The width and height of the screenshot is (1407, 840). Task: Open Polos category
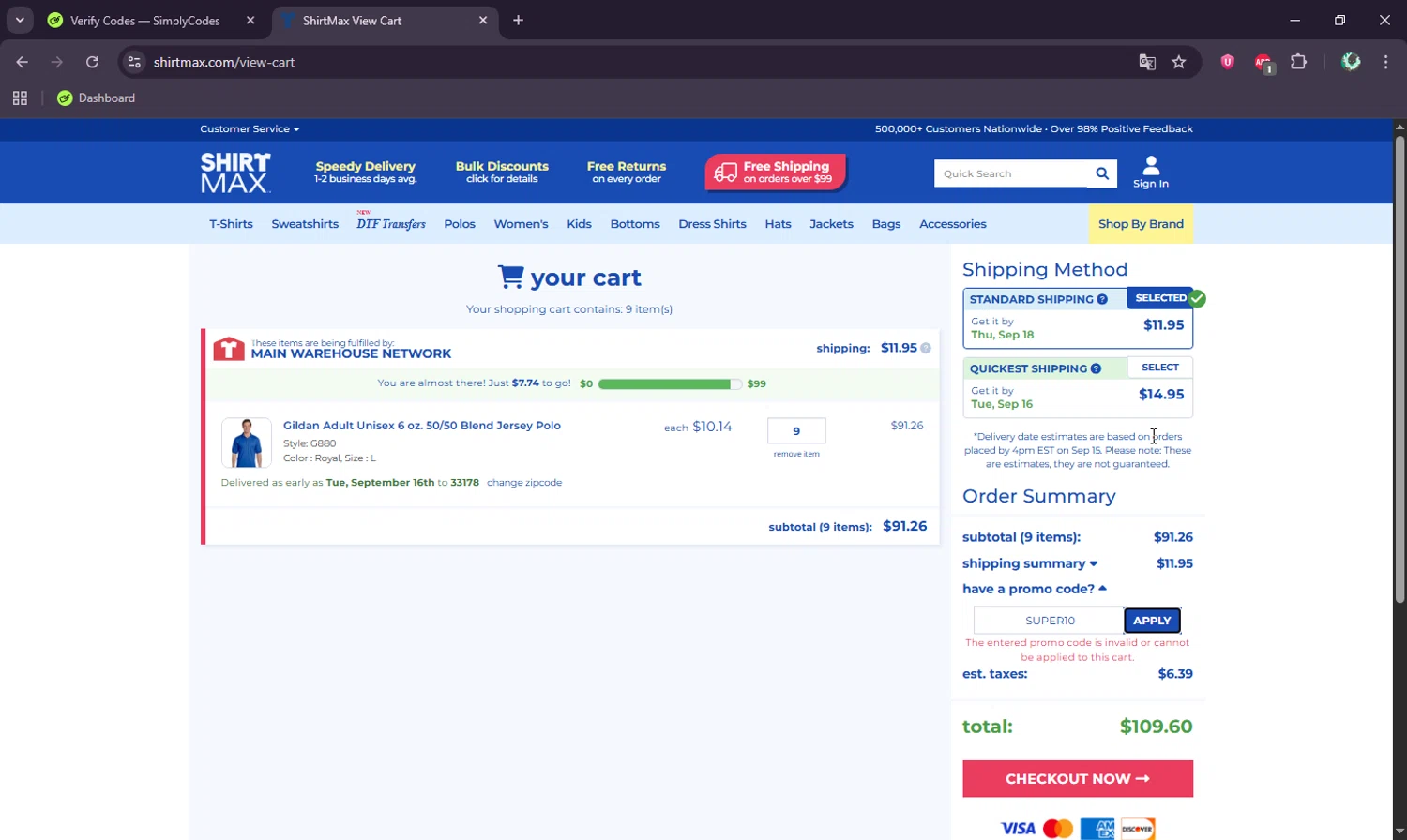[x=460, y=224]
